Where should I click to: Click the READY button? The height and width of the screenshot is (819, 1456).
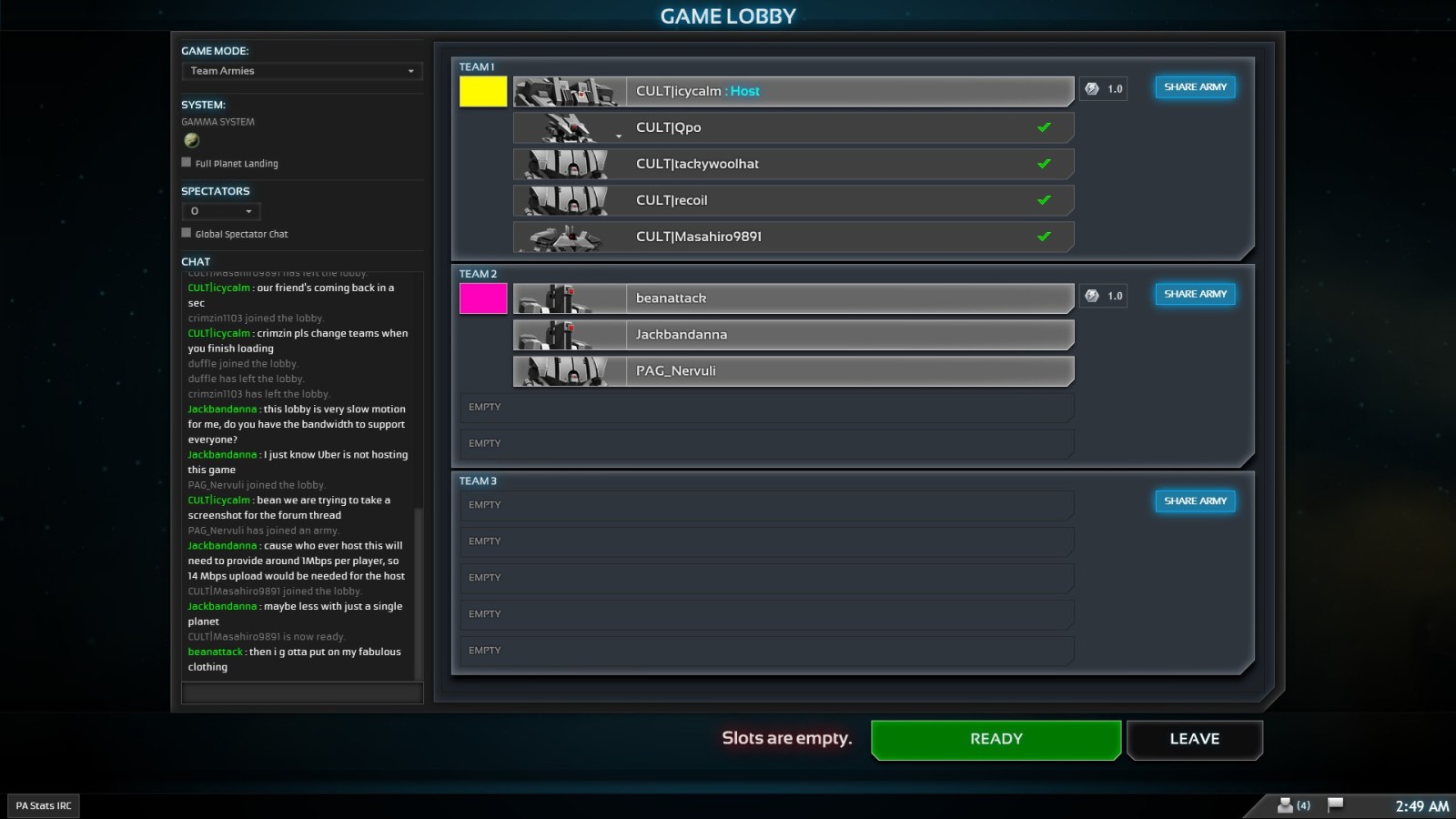(996, 739)
